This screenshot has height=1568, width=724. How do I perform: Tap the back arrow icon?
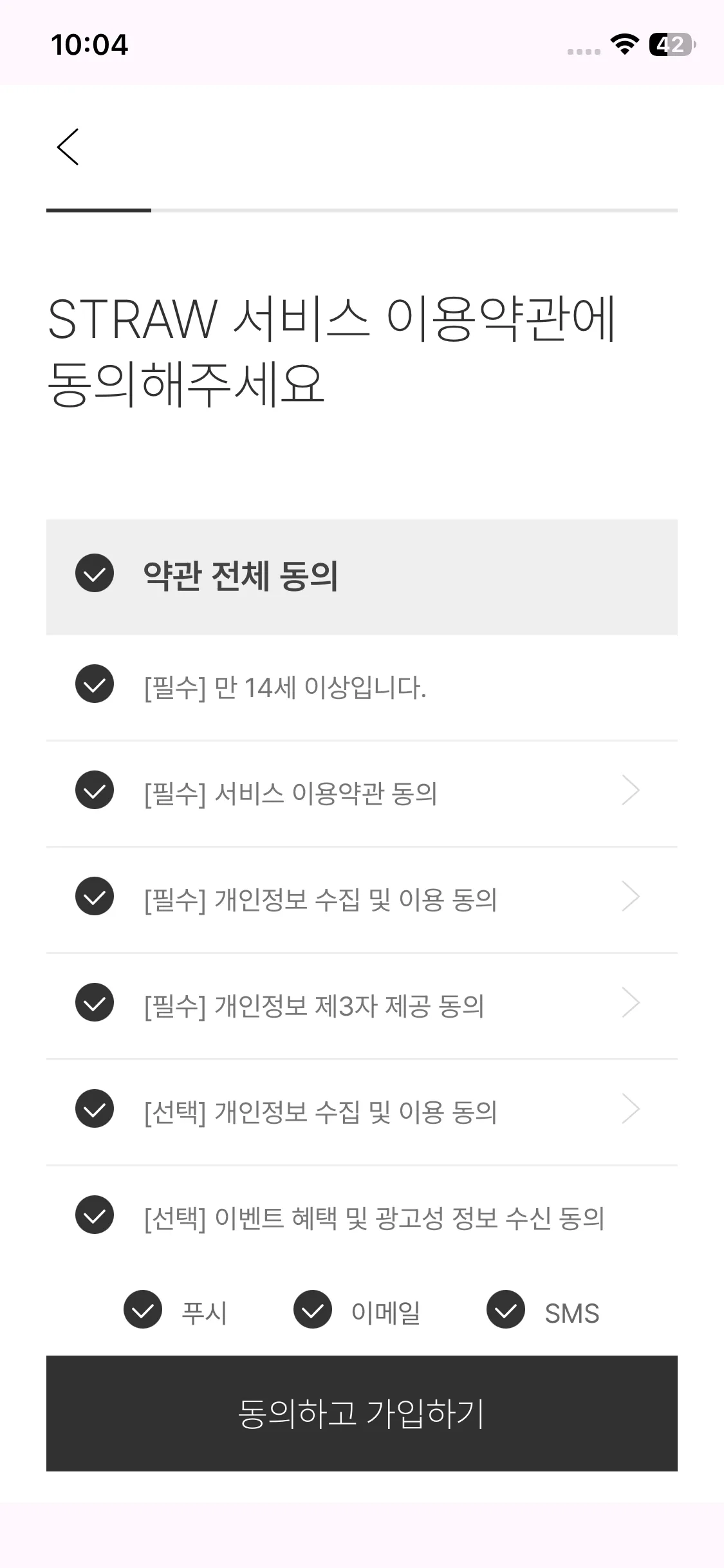[68, 147]
